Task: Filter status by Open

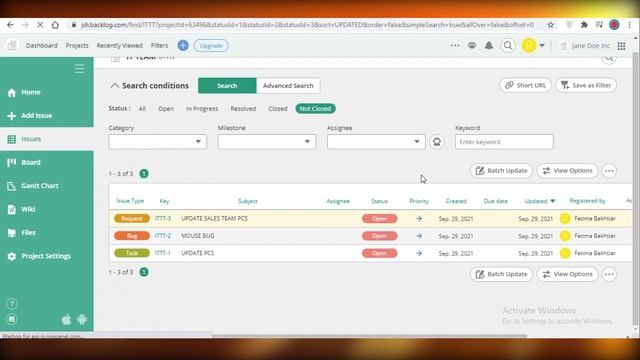Action: click(x=166, y=109)
